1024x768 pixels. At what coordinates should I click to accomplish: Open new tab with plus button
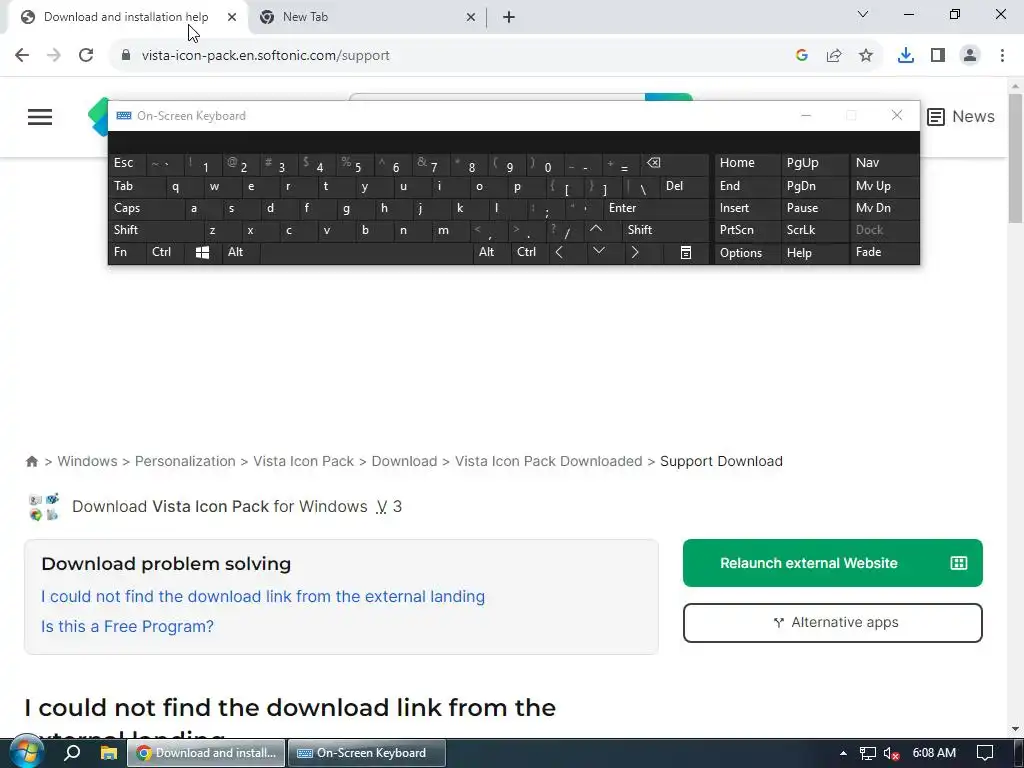coord(509,17)
